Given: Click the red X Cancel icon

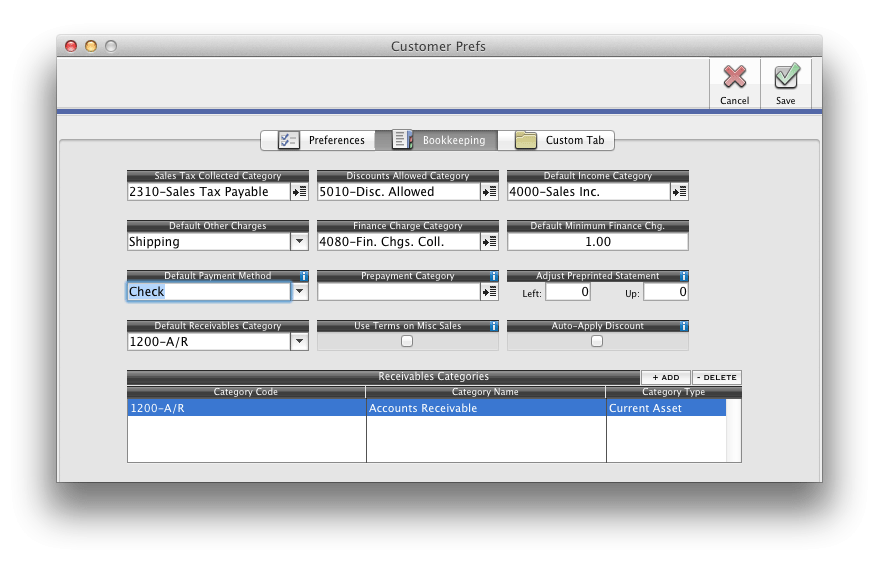Looking at the screenshot, I should coord(734,77).
